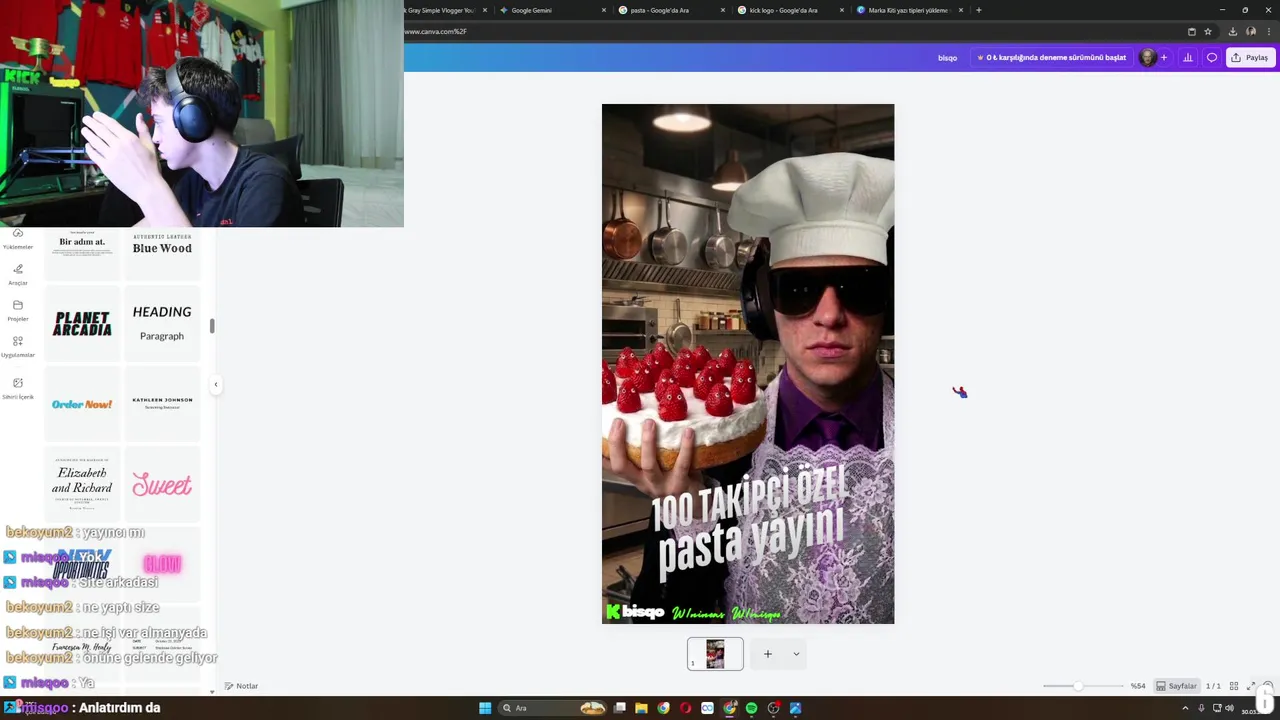Open Notlar notes button
Viewport: 1280px width, 720px height.
click(x=242, y=686)
